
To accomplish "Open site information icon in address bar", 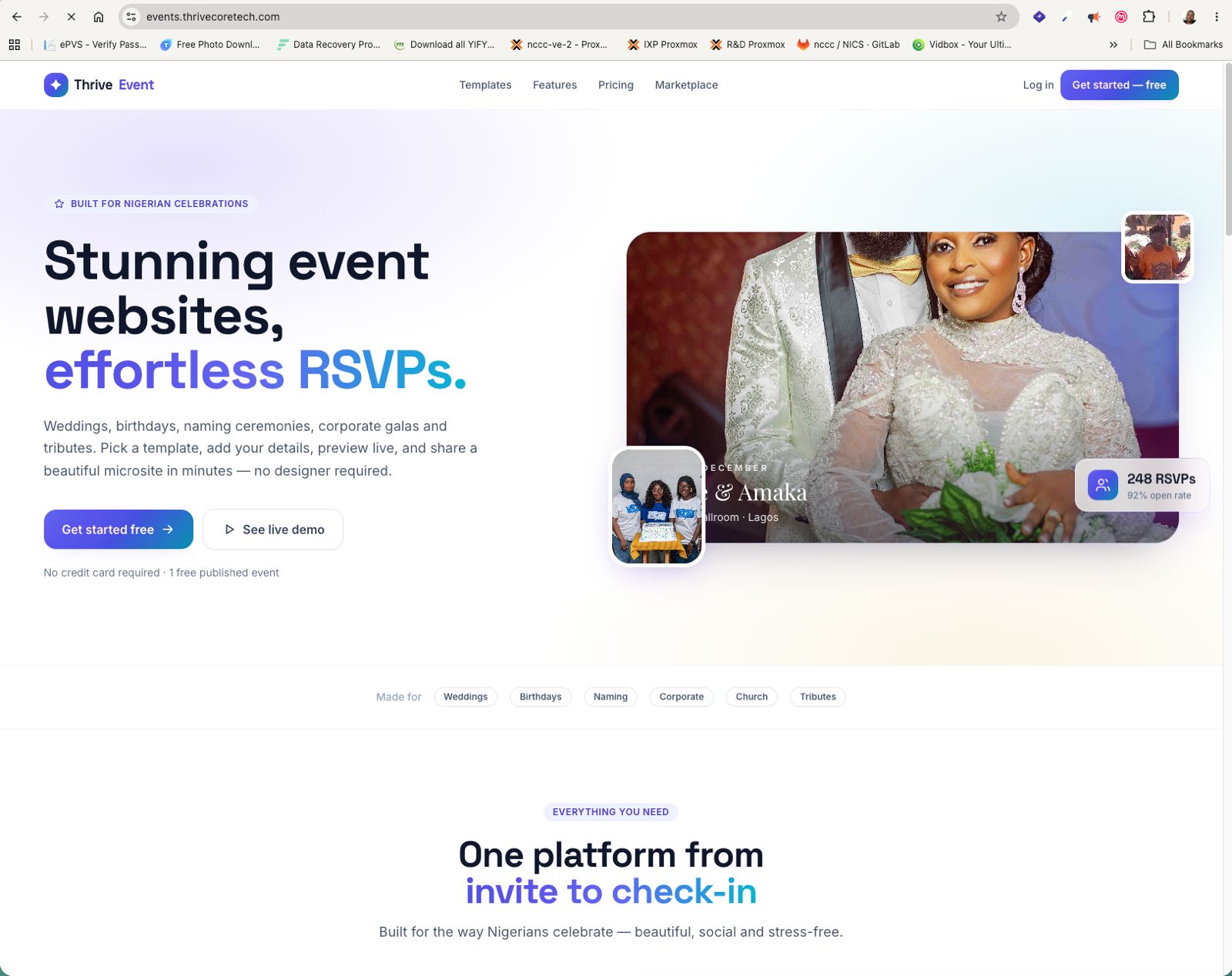I will (132, 16).
